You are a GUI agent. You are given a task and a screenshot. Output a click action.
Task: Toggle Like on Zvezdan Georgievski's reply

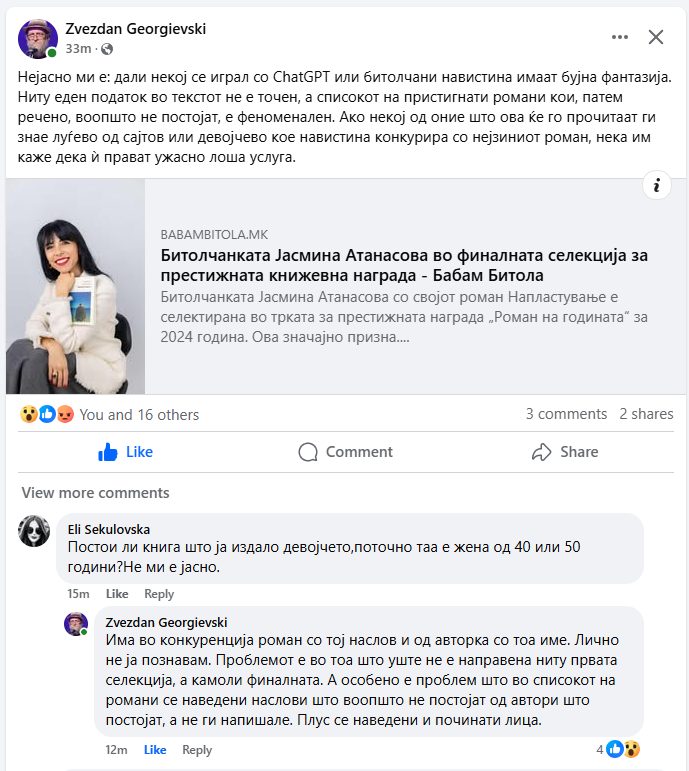[155, 750]
